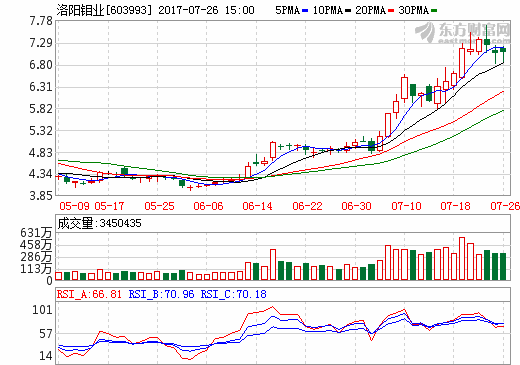Click the 成交量:3450435 volume heading

pos(100,223)
